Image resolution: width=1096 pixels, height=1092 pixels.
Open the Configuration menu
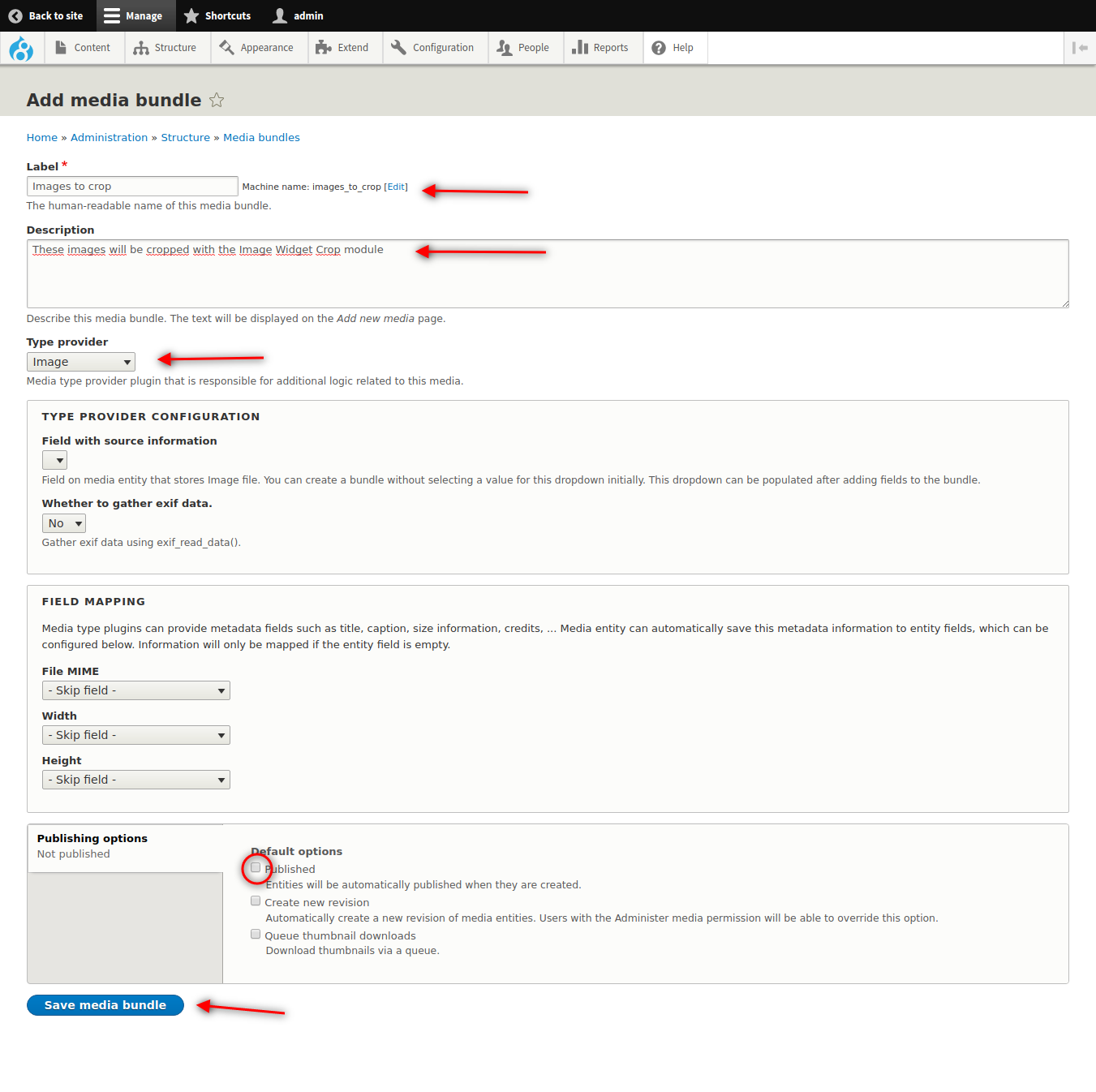click(432, 48)
